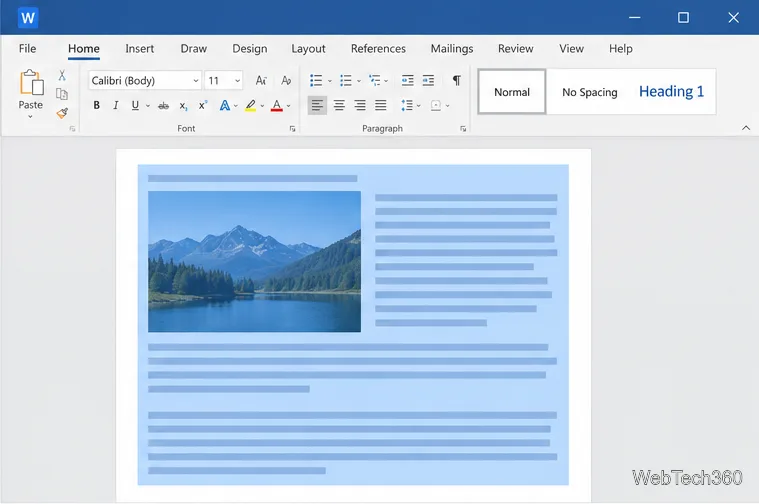Apply the Normal style
Viewport: 759px width, 504px height.
(x=512, y=92)
